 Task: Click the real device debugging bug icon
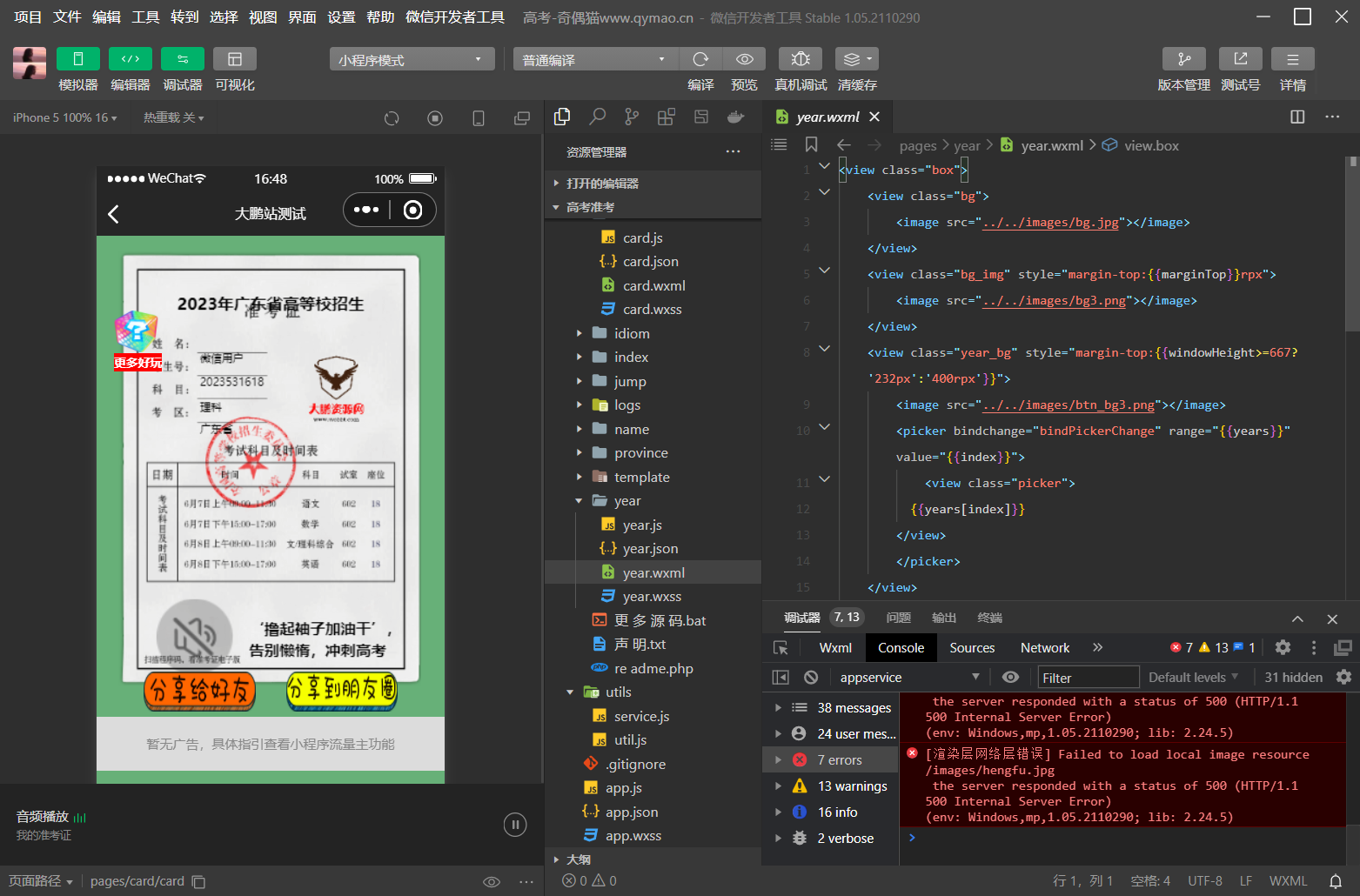(800, 59)
